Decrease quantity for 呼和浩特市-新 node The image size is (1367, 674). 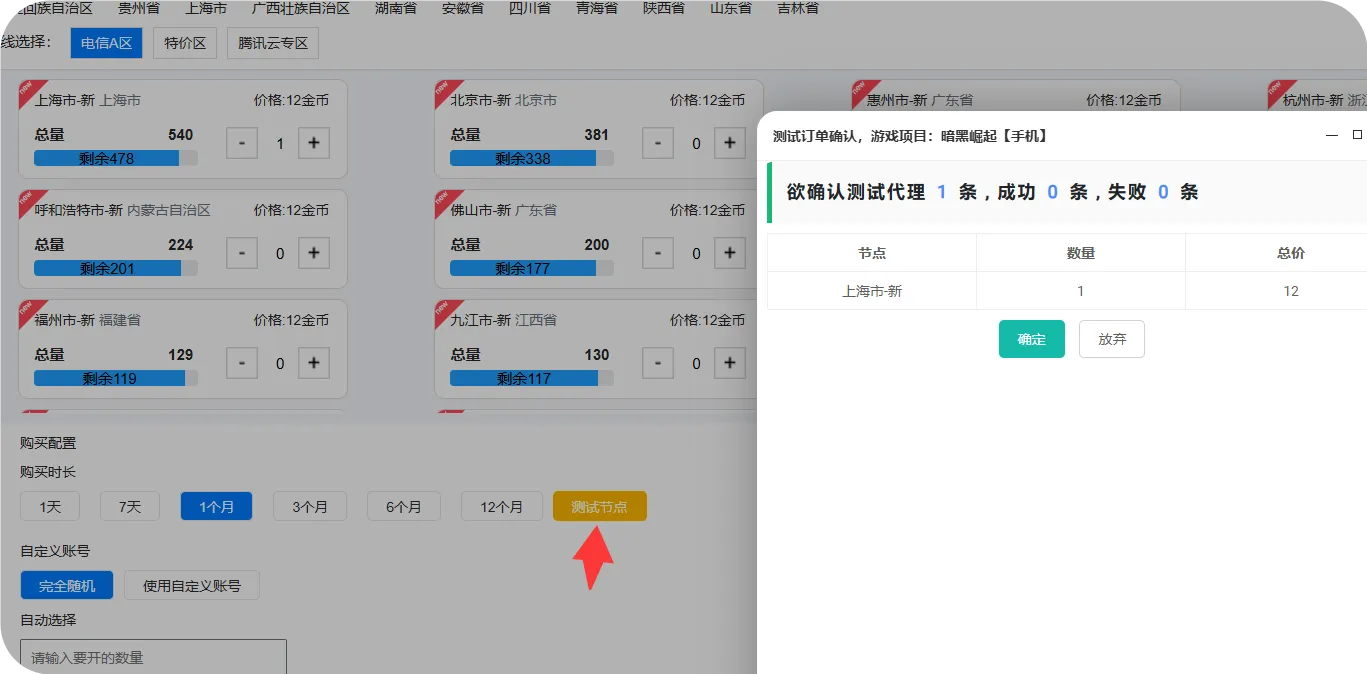[242, 253]
